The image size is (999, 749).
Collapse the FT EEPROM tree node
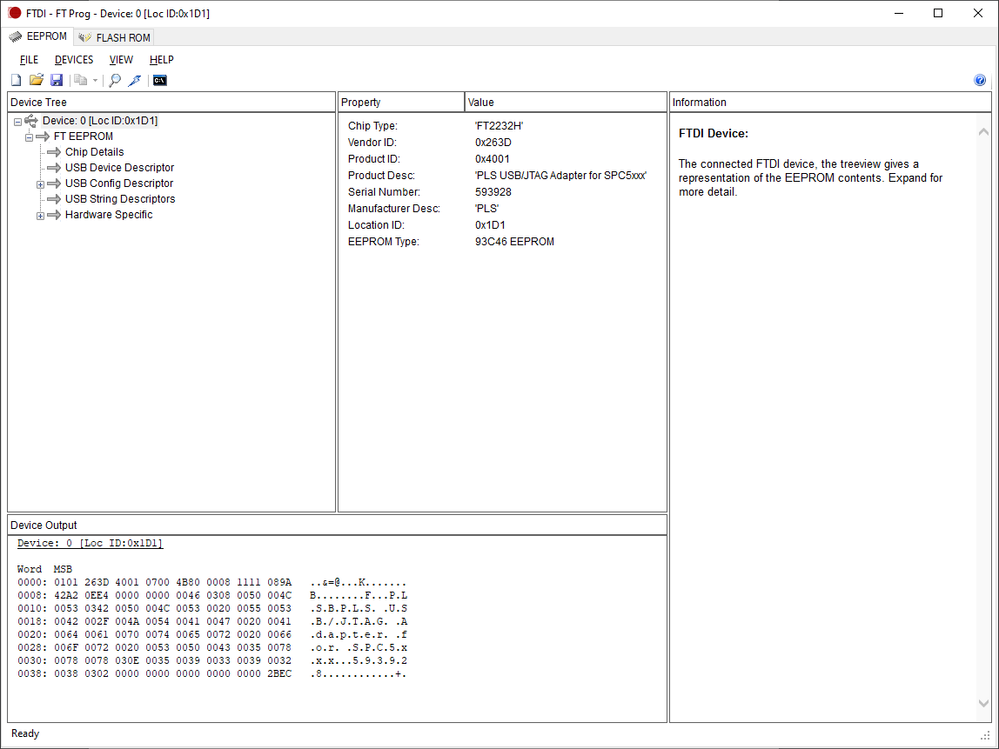(29, 137)
